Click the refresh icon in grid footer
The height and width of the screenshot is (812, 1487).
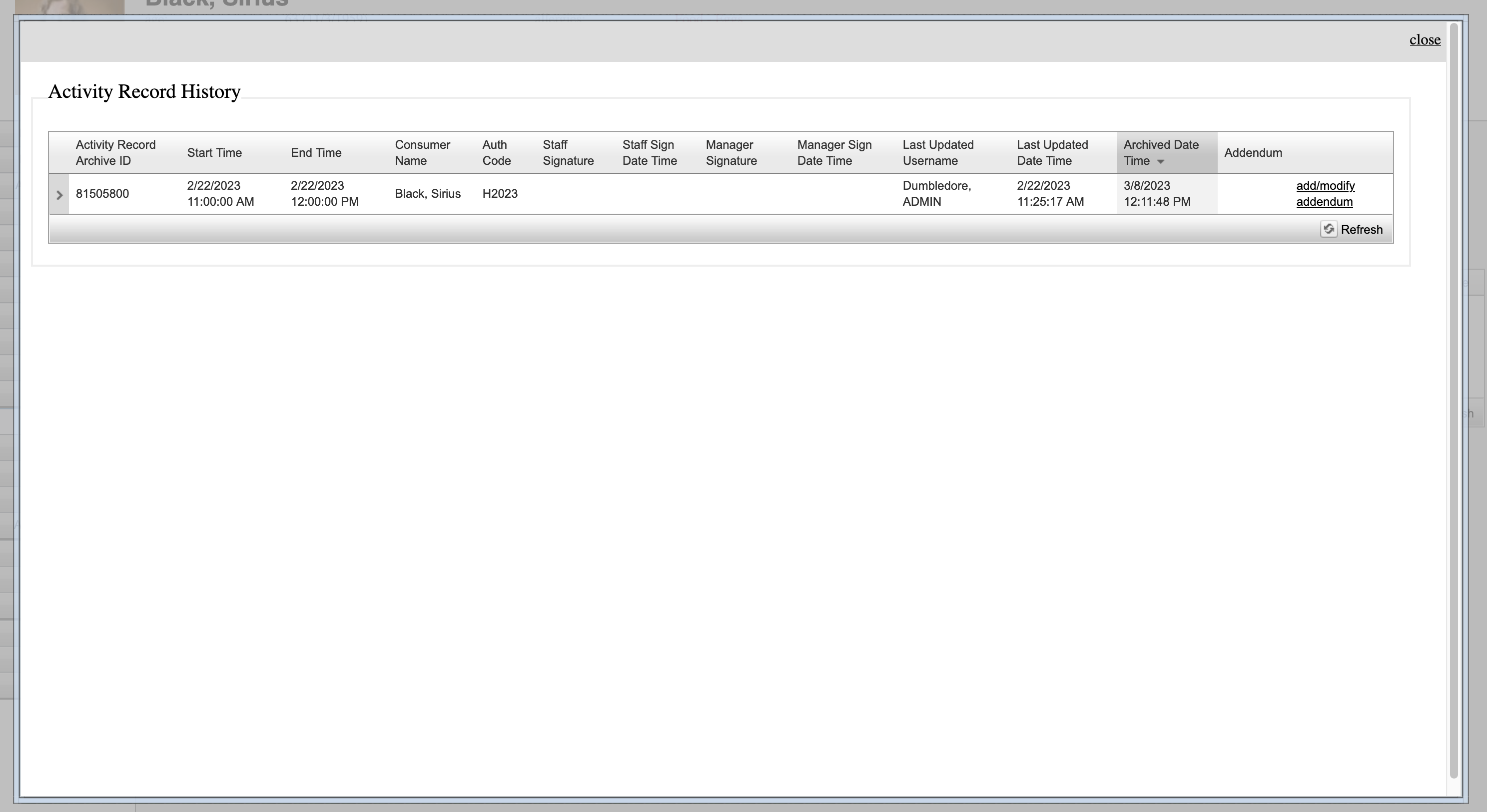click(1328, 230)
